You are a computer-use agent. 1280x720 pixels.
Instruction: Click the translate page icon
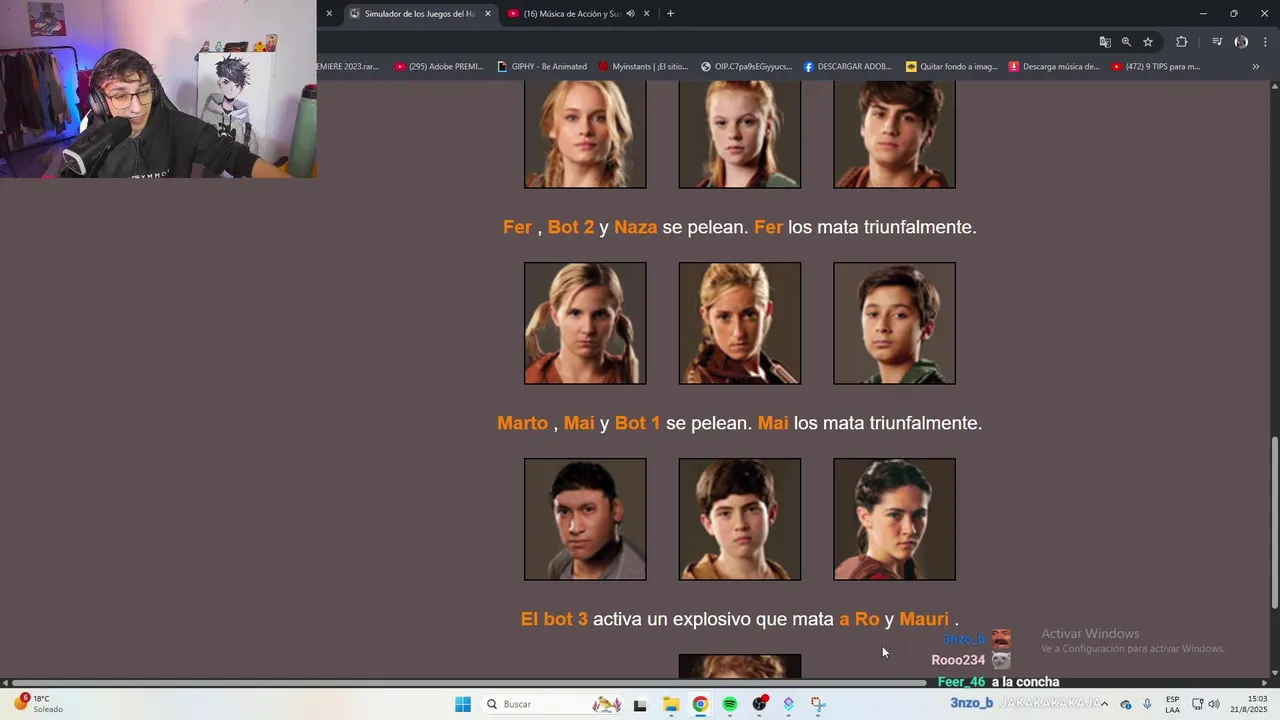1105,42
